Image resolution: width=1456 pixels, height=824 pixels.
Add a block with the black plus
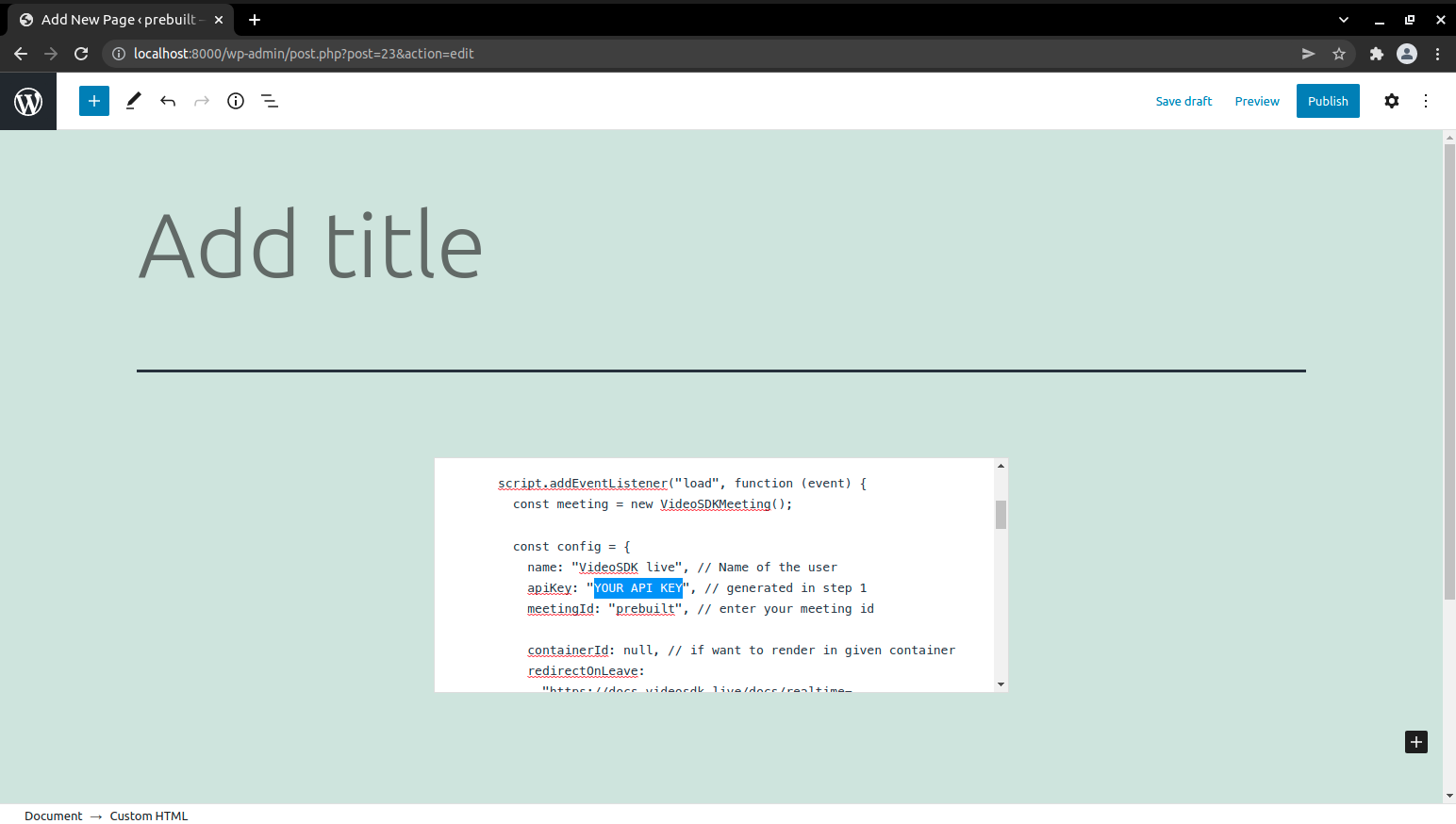1416,742
